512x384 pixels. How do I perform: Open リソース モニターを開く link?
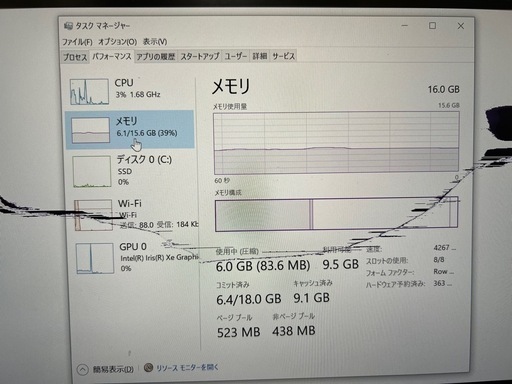(187, 368)
